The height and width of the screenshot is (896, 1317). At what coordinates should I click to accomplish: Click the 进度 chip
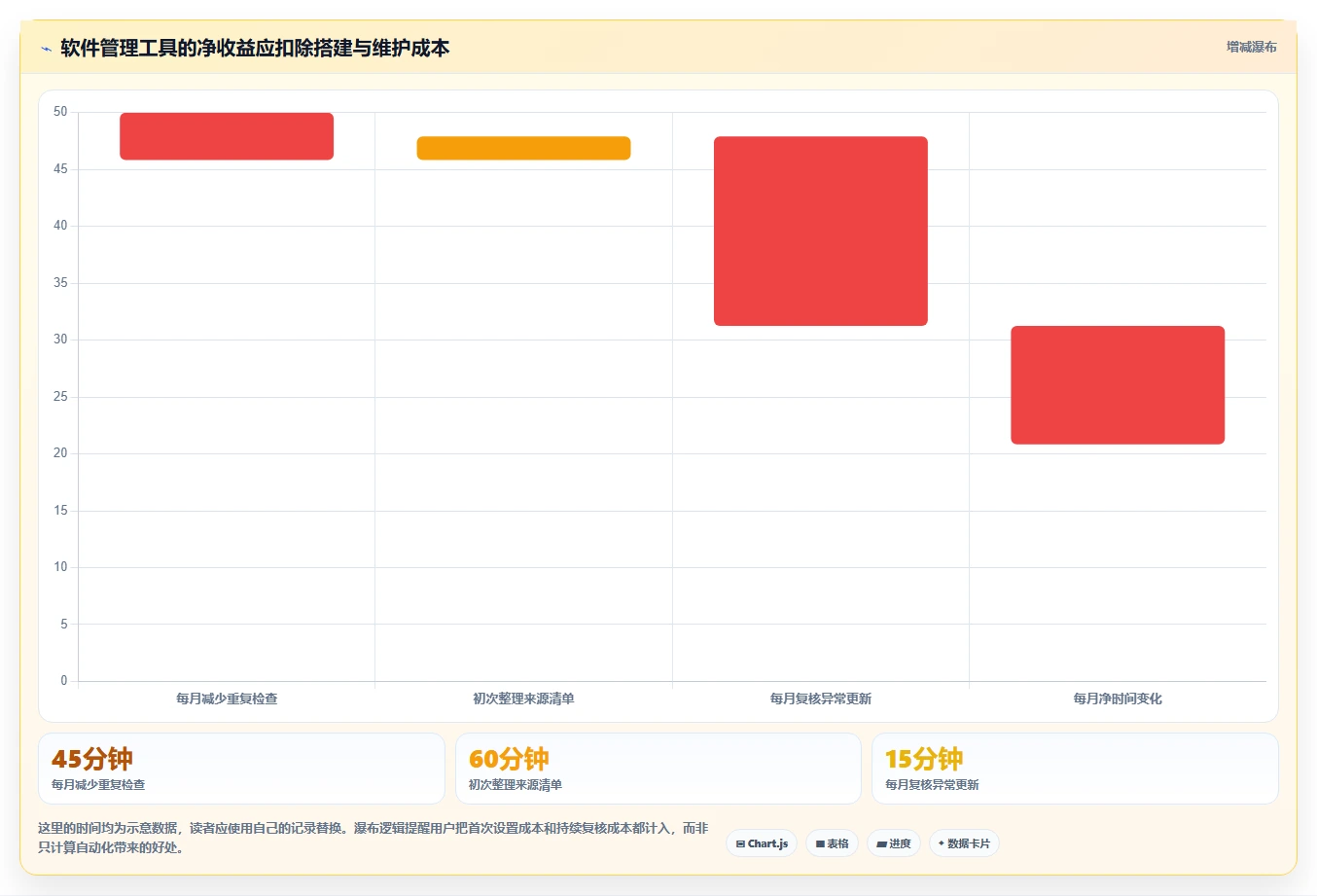[894, 843]
